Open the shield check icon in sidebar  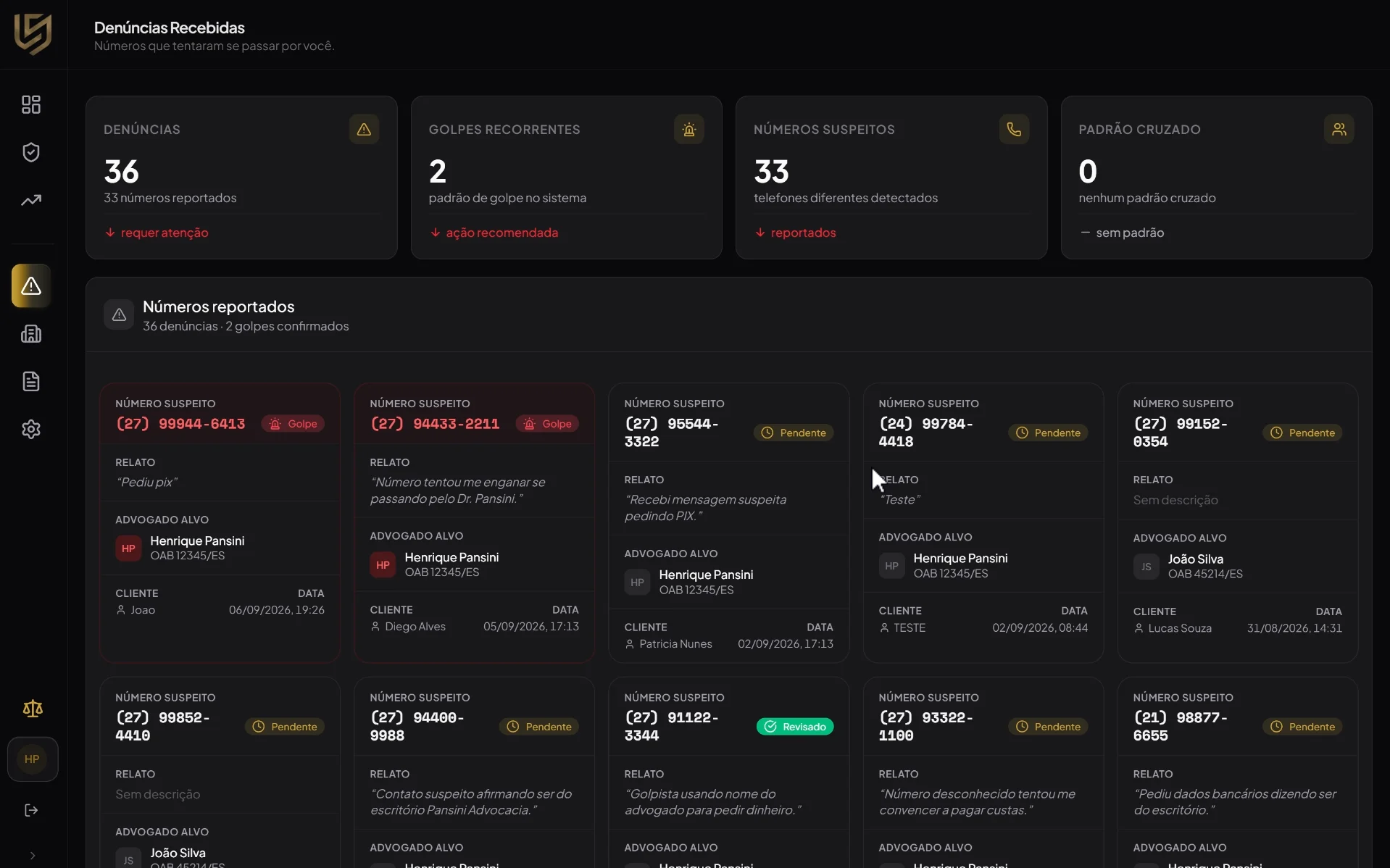31,152
